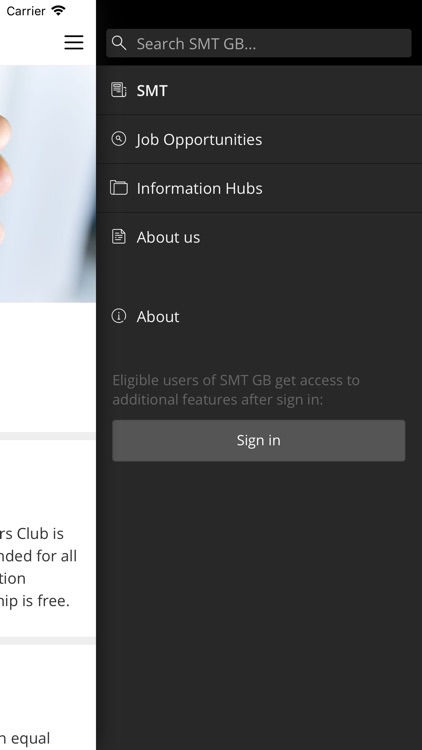
Task: Click the About info circle icon
Action: click(x=119, y=316)
